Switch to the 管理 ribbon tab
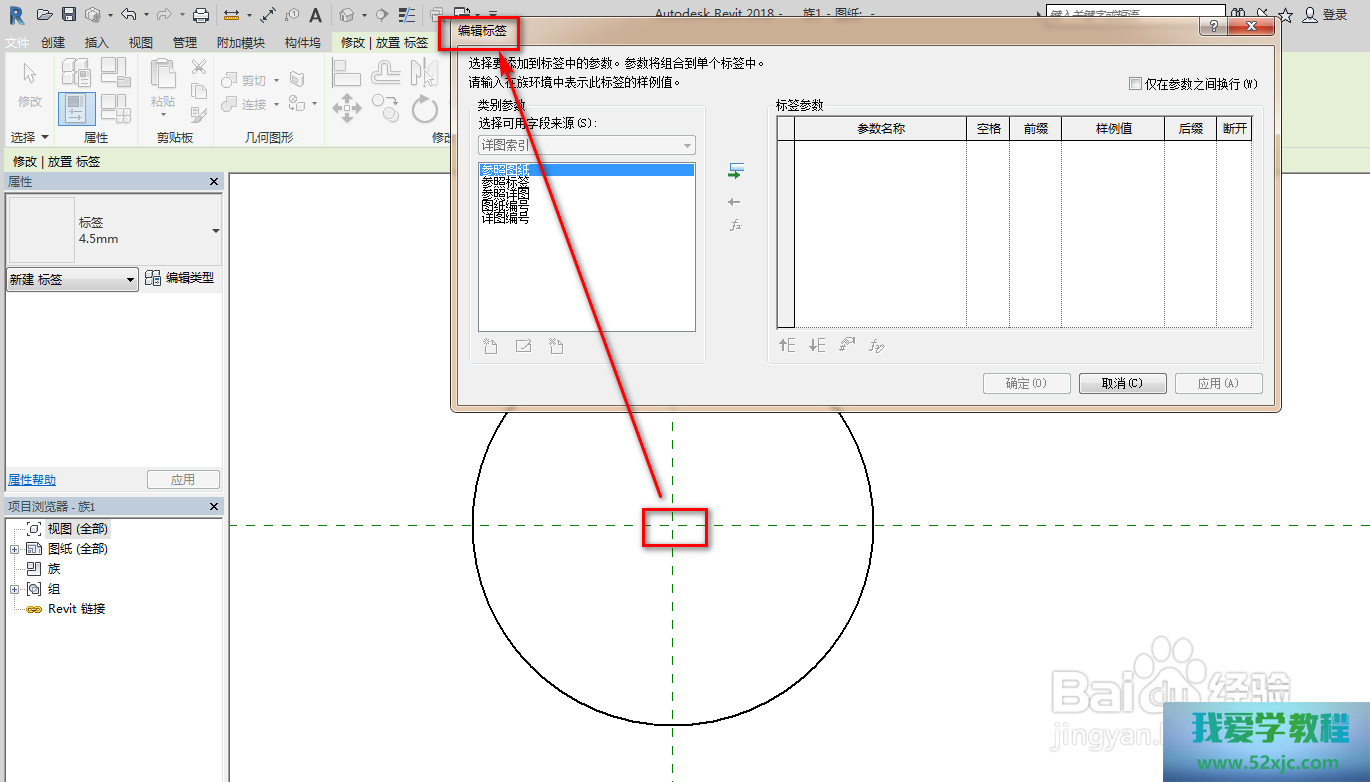The image size is (1370, 782). point(184,43)
